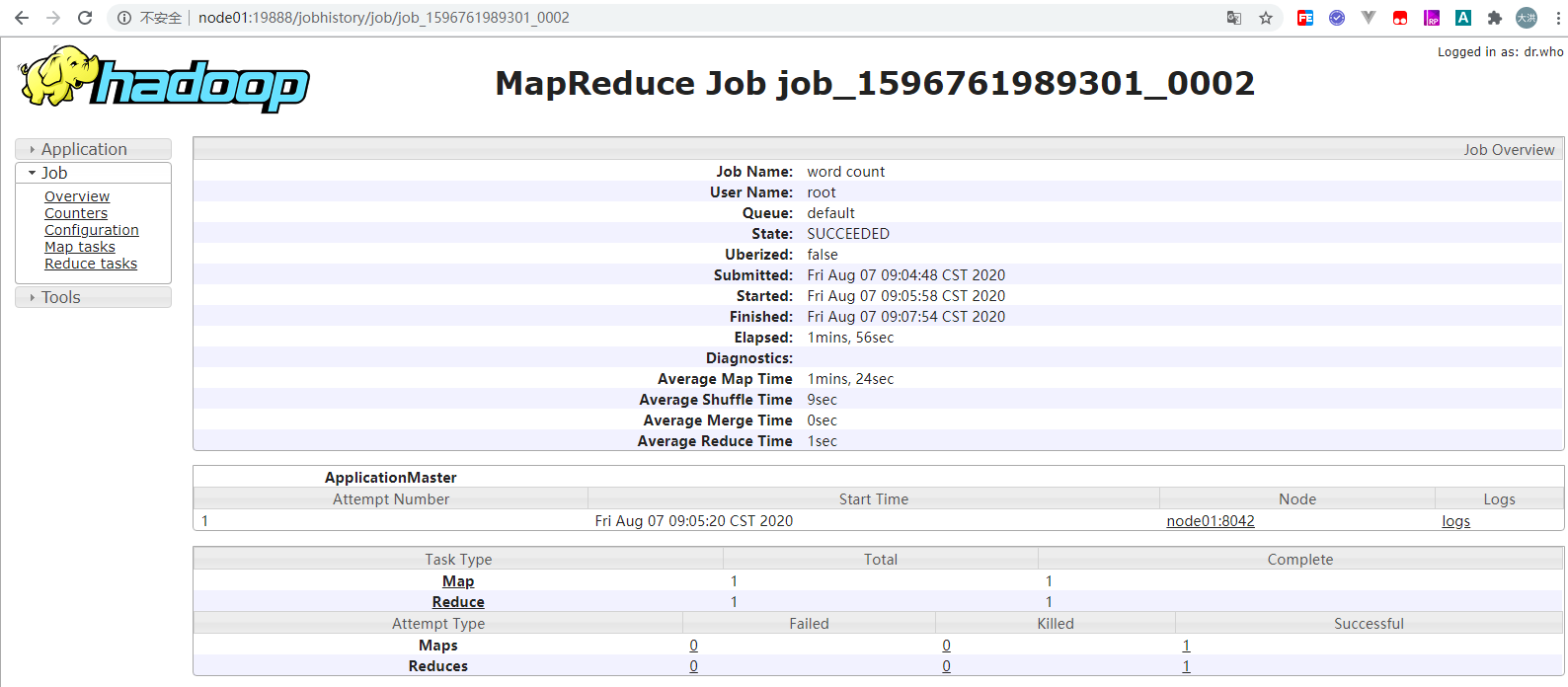Click the Task Type column header
This screenshot has height=687, width=1568.
pos(458,560)
